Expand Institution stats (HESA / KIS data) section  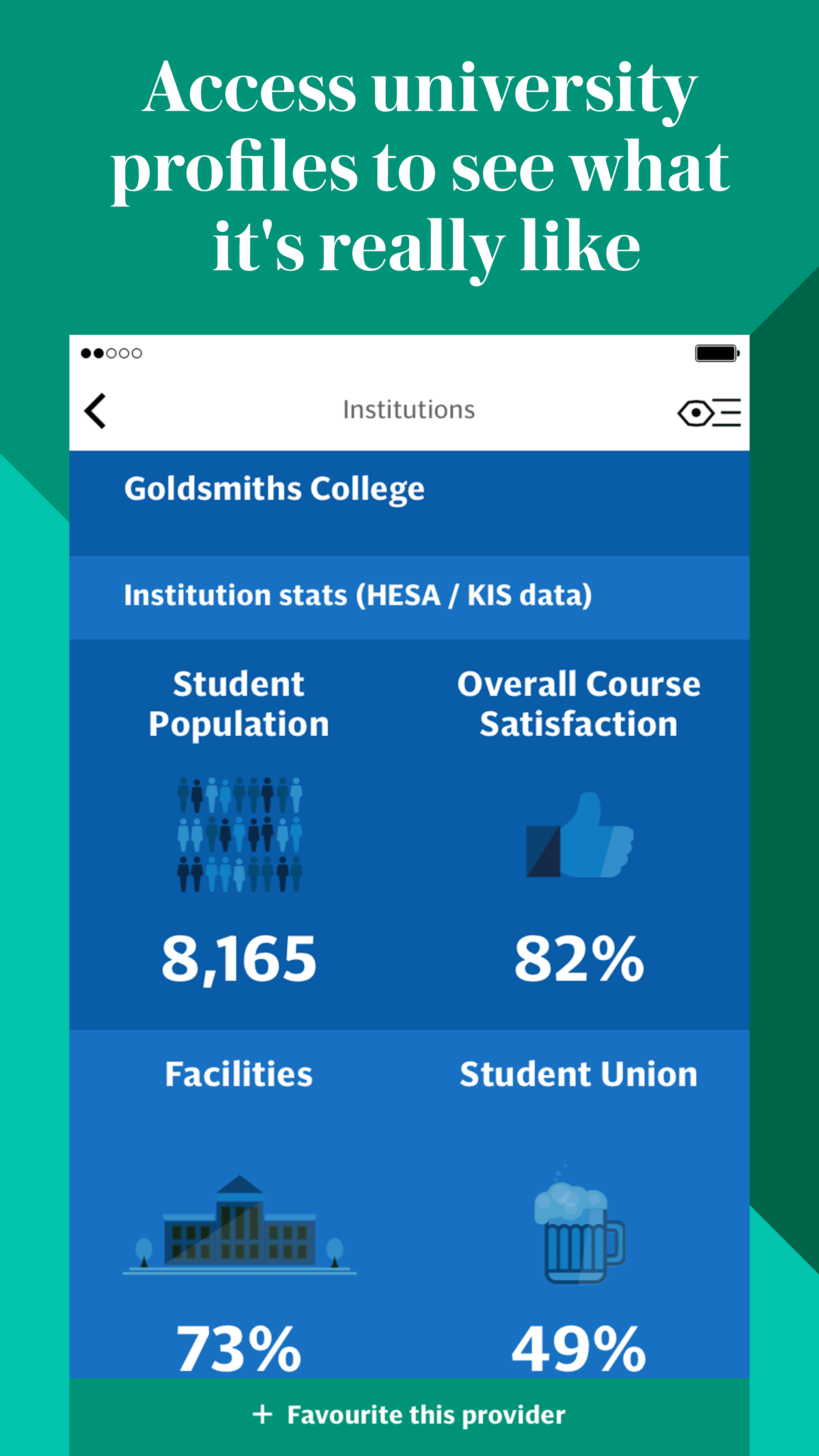(409, 598)
